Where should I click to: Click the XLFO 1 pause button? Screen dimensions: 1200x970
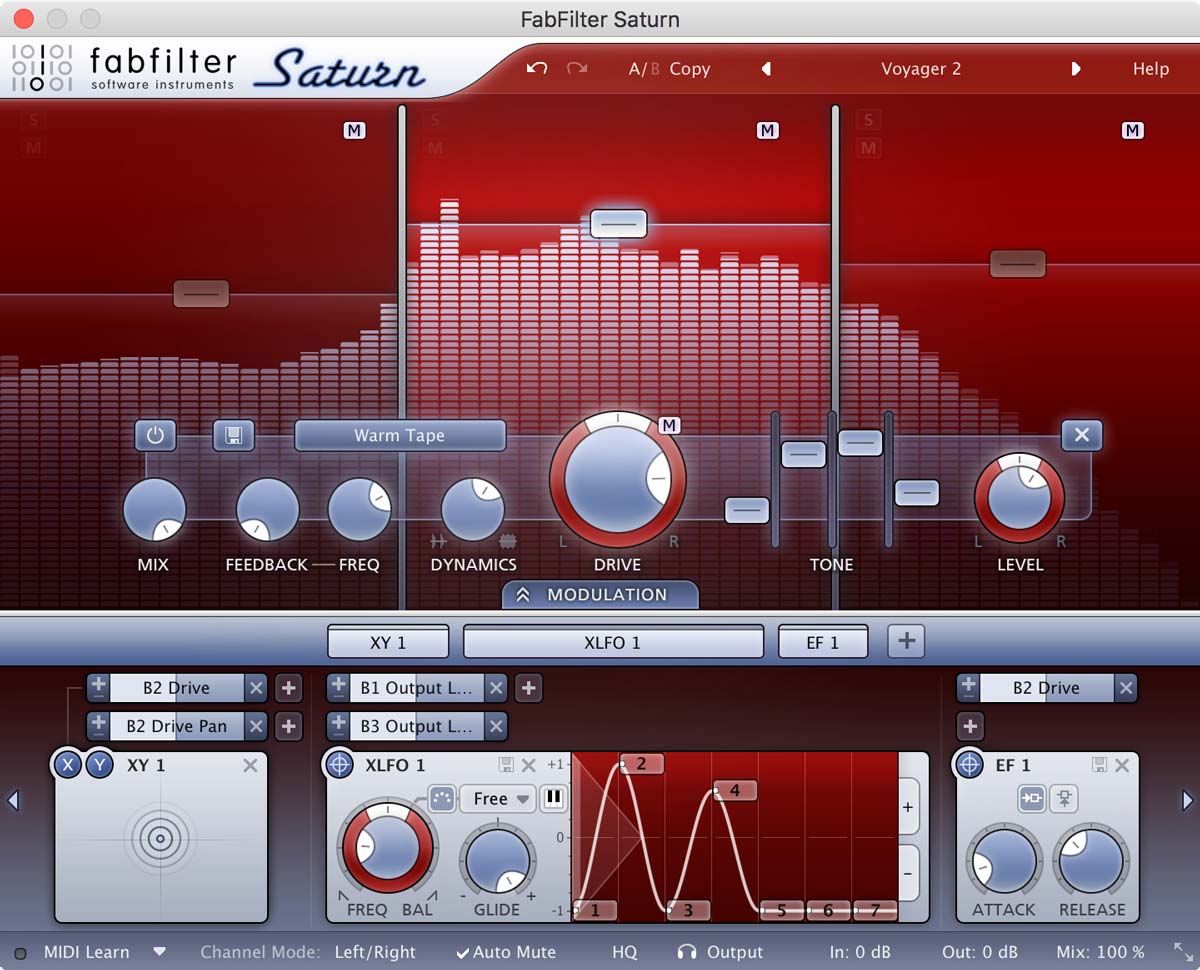[552, 799]
